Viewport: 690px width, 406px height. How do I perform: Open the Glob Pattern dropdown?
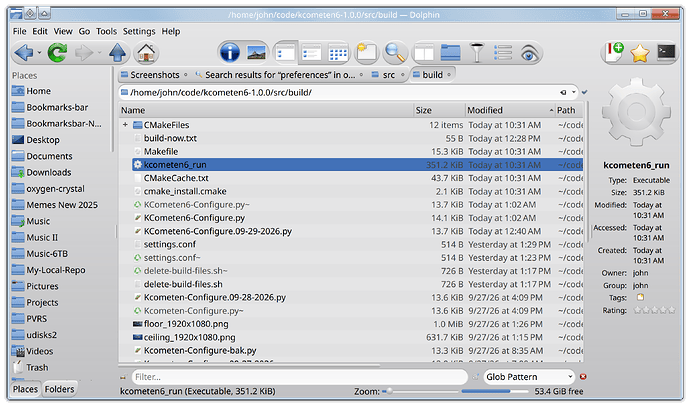(x=529, y=377)
